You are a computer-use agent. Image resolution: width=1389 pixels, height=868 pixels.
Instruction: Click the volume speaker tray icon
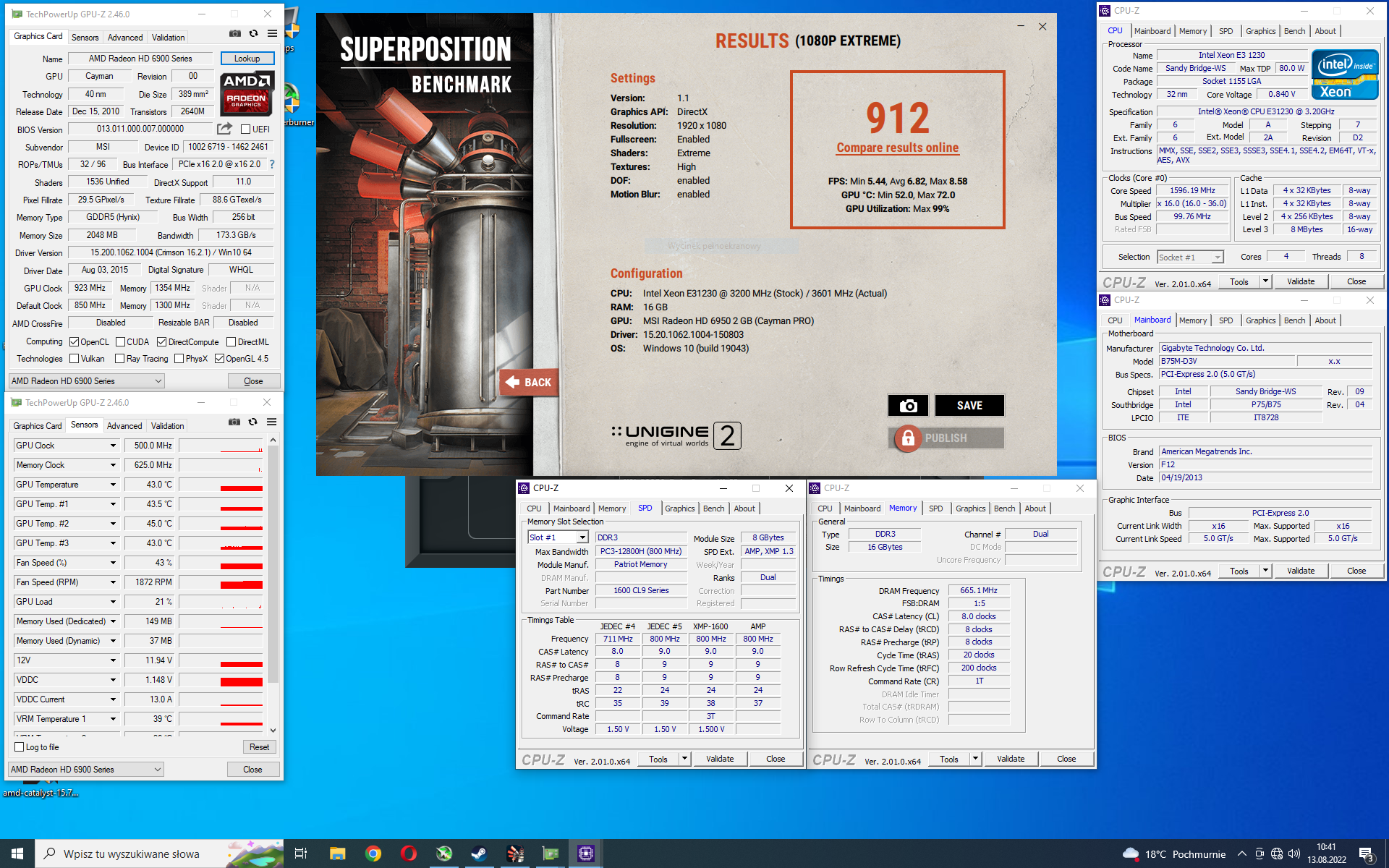click(x=1294, y=854)
